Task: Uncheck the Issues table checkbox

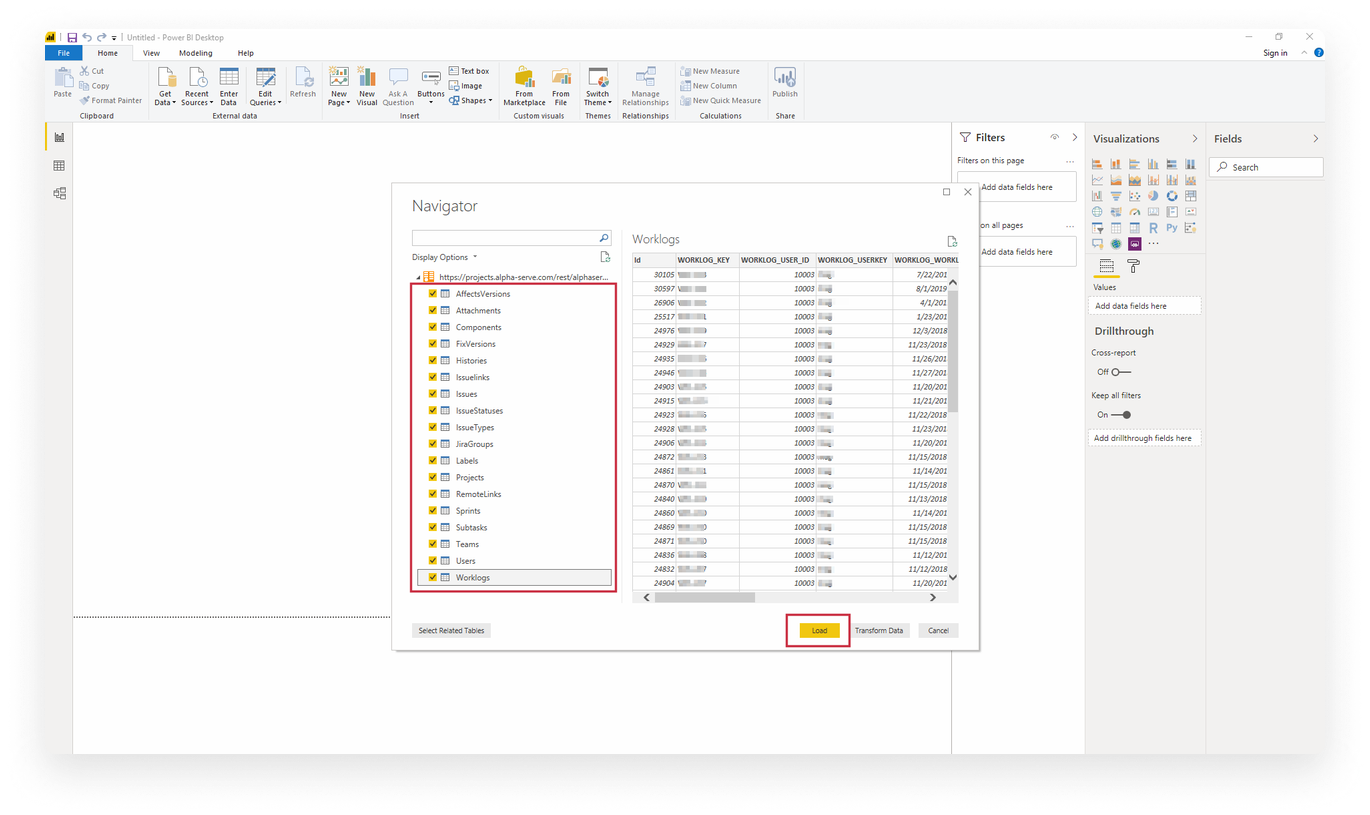Action: [433, 394]
